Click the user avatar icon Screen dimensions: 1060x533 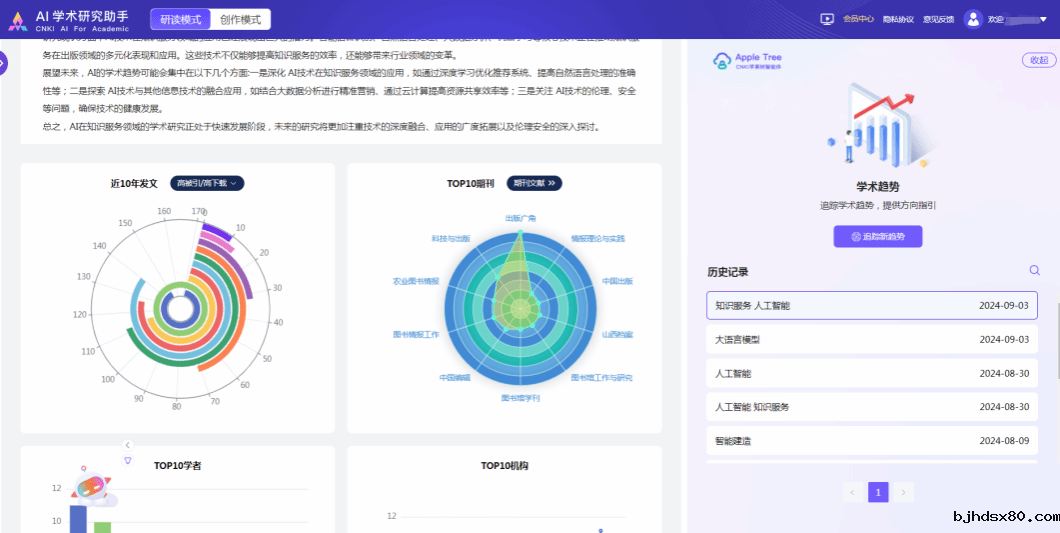(973, 19)
